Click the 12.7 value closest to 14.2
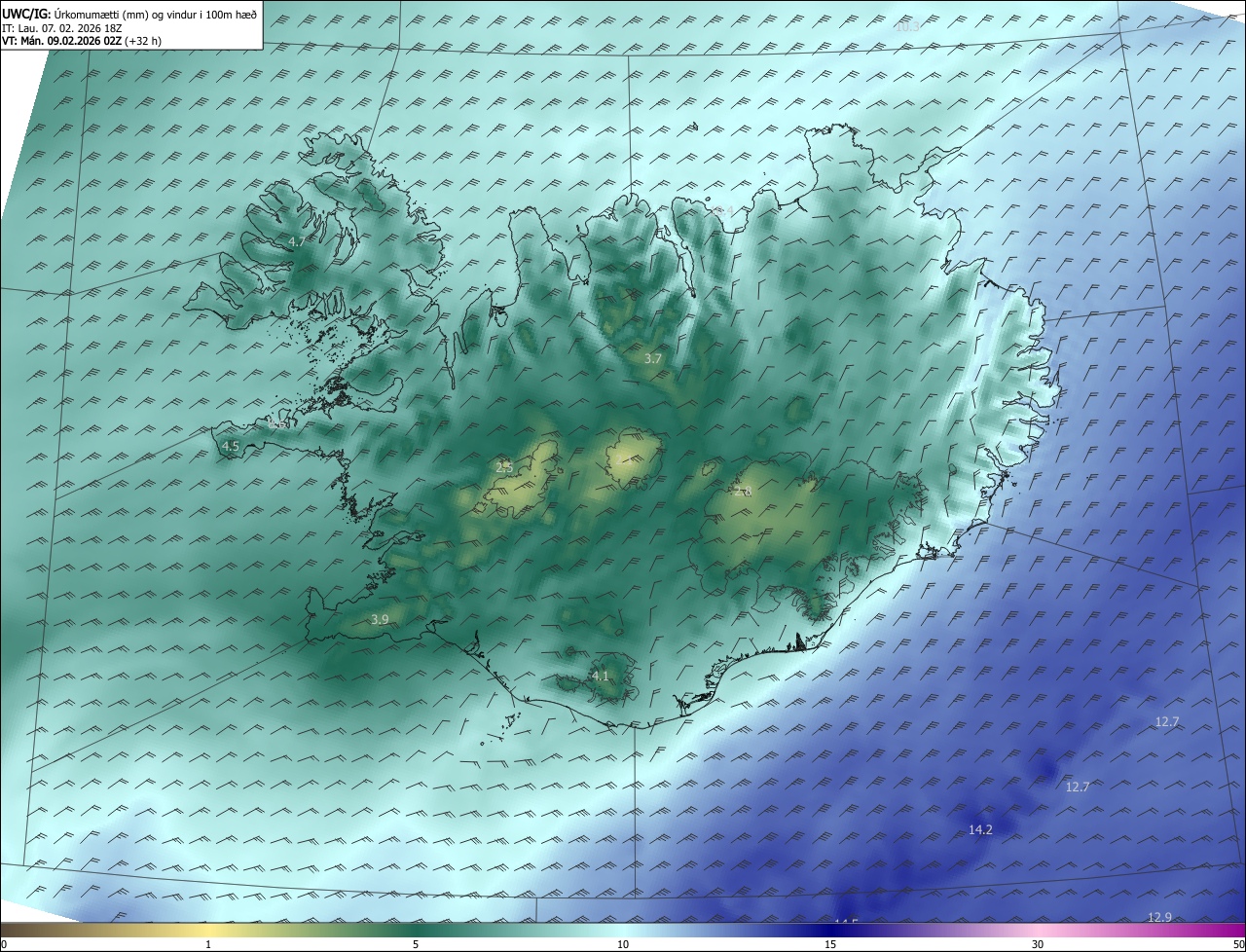The width and height of the screenshot is (1246, 952). [1077, 787]
